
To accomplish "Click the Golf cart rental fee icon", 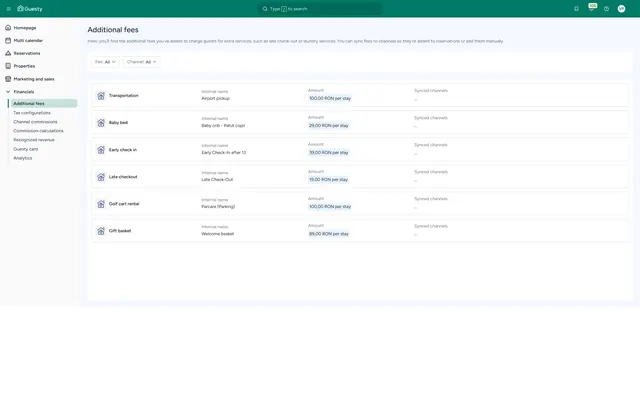I will point(101,204).
